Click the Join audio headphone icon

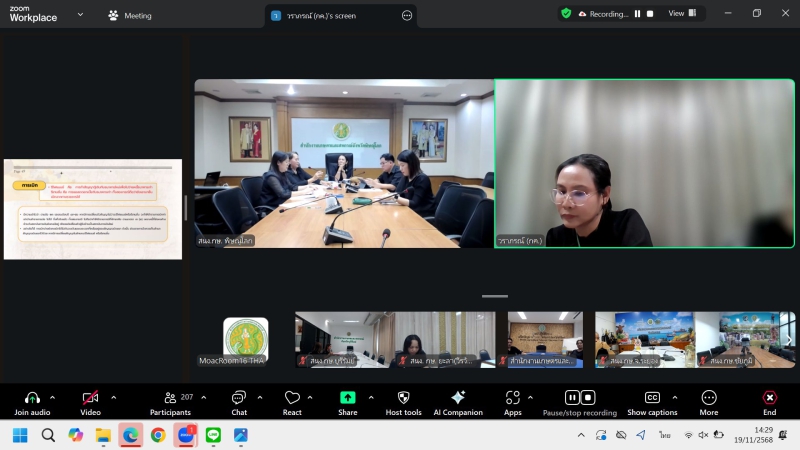(x=32, y=398)
